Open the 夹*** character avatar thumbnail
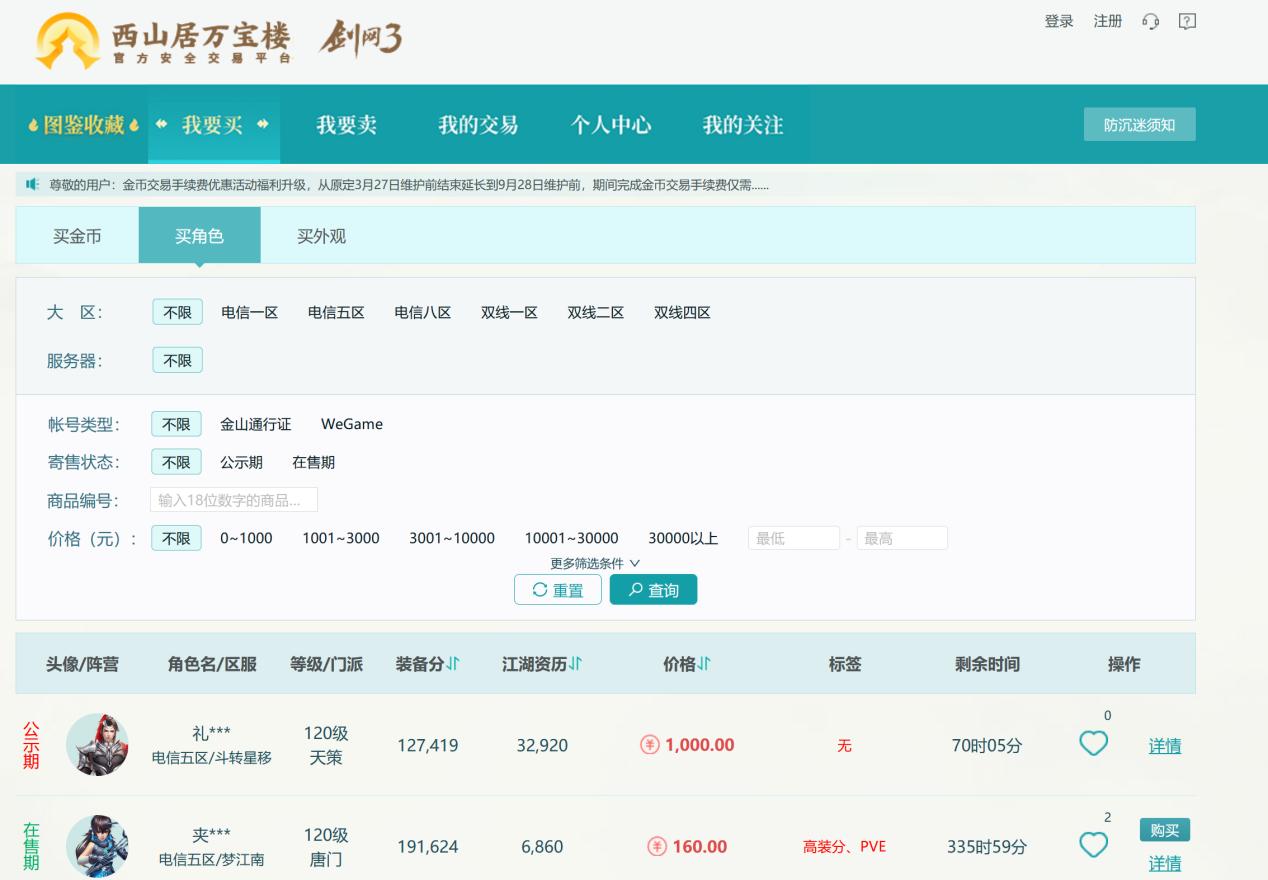 96,845
